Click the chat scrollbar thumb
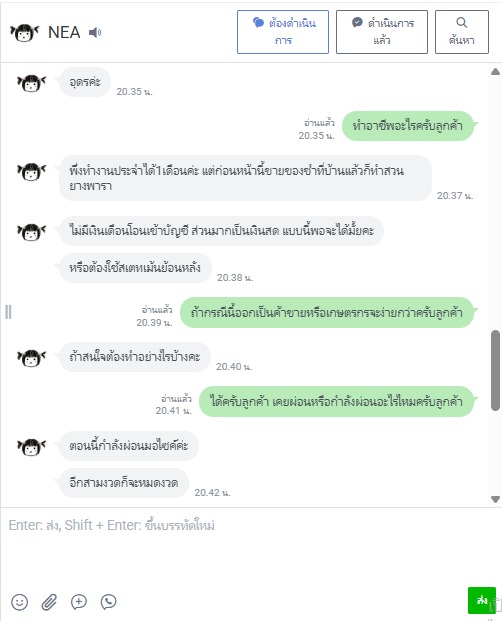Viewport: 502px width, 621px height. 495,370
